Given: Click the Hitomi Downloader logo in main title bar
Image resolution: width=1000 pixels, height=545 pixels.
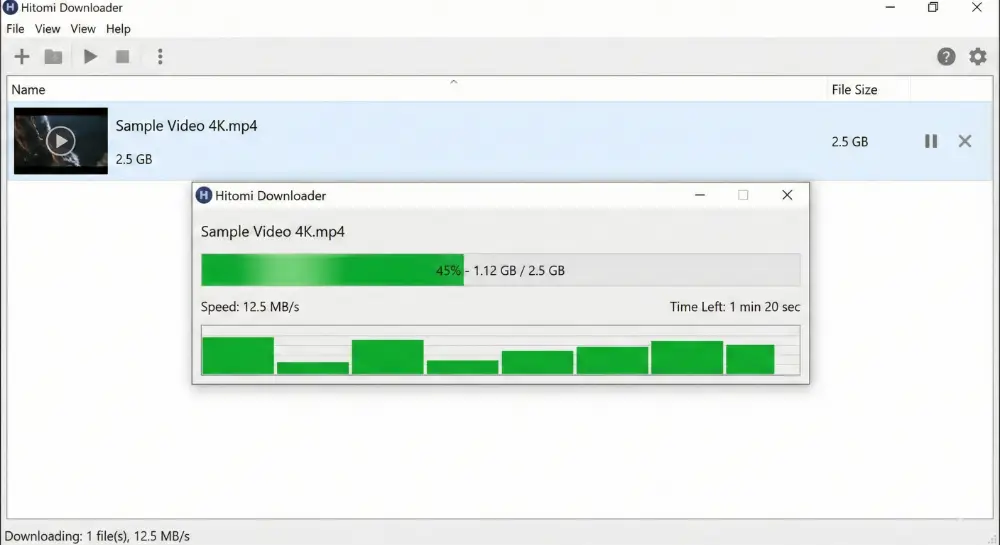Looking at the screenshot, I should pyautogui.click(x=10, y=8).
